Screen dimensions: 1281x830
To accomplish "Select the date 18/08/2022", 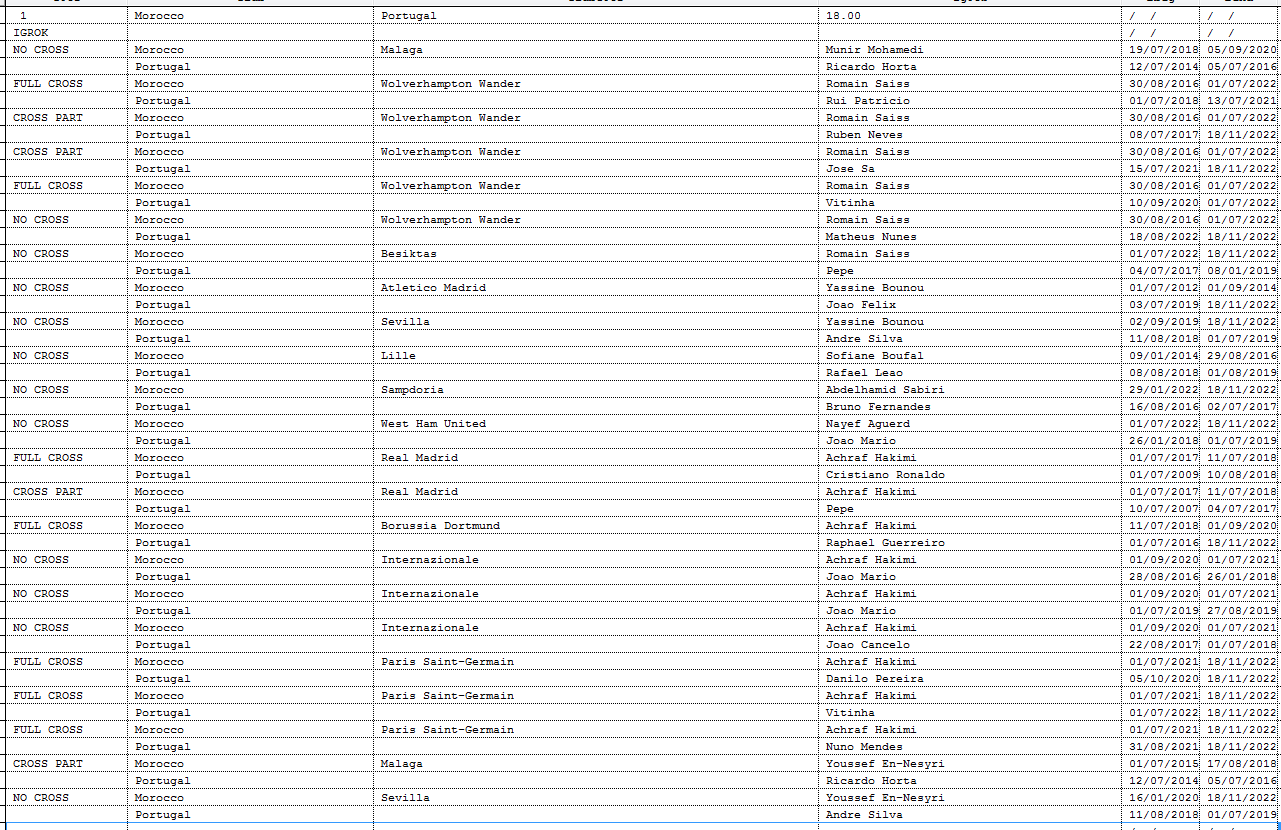I will 1163,237.
